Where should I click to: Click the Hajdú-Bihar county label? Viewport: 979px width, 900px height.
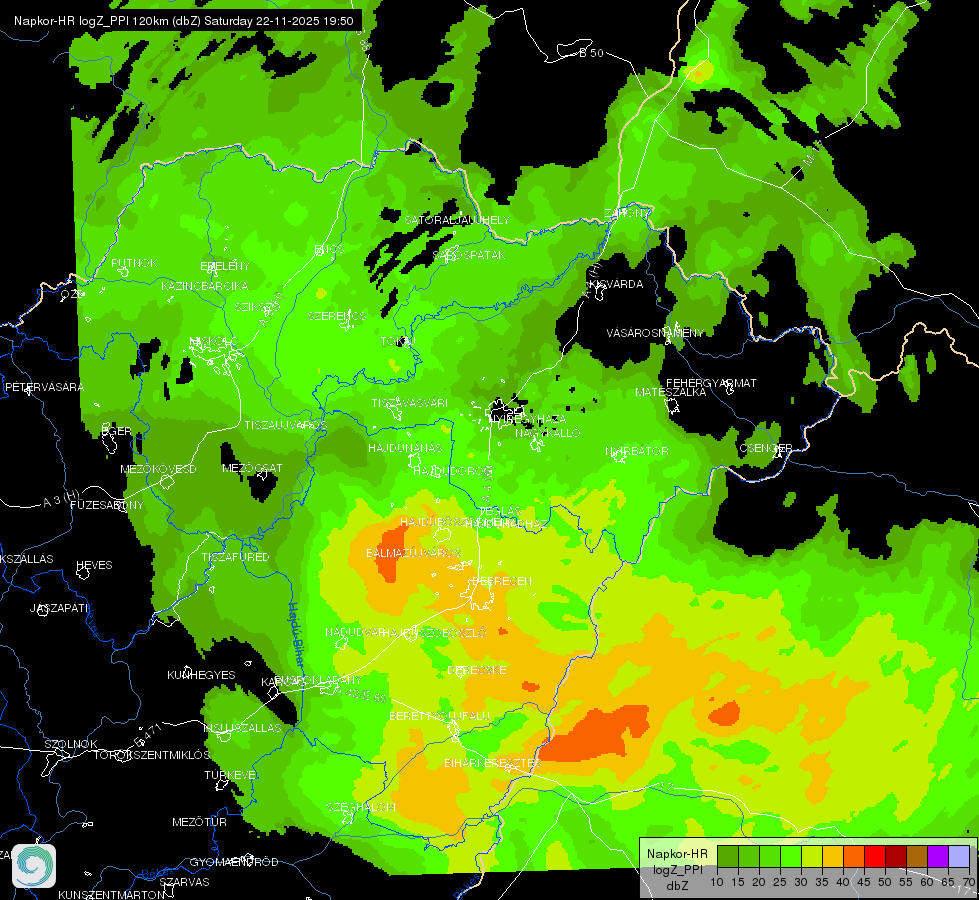pyautogui.click(x=298, y=635)
